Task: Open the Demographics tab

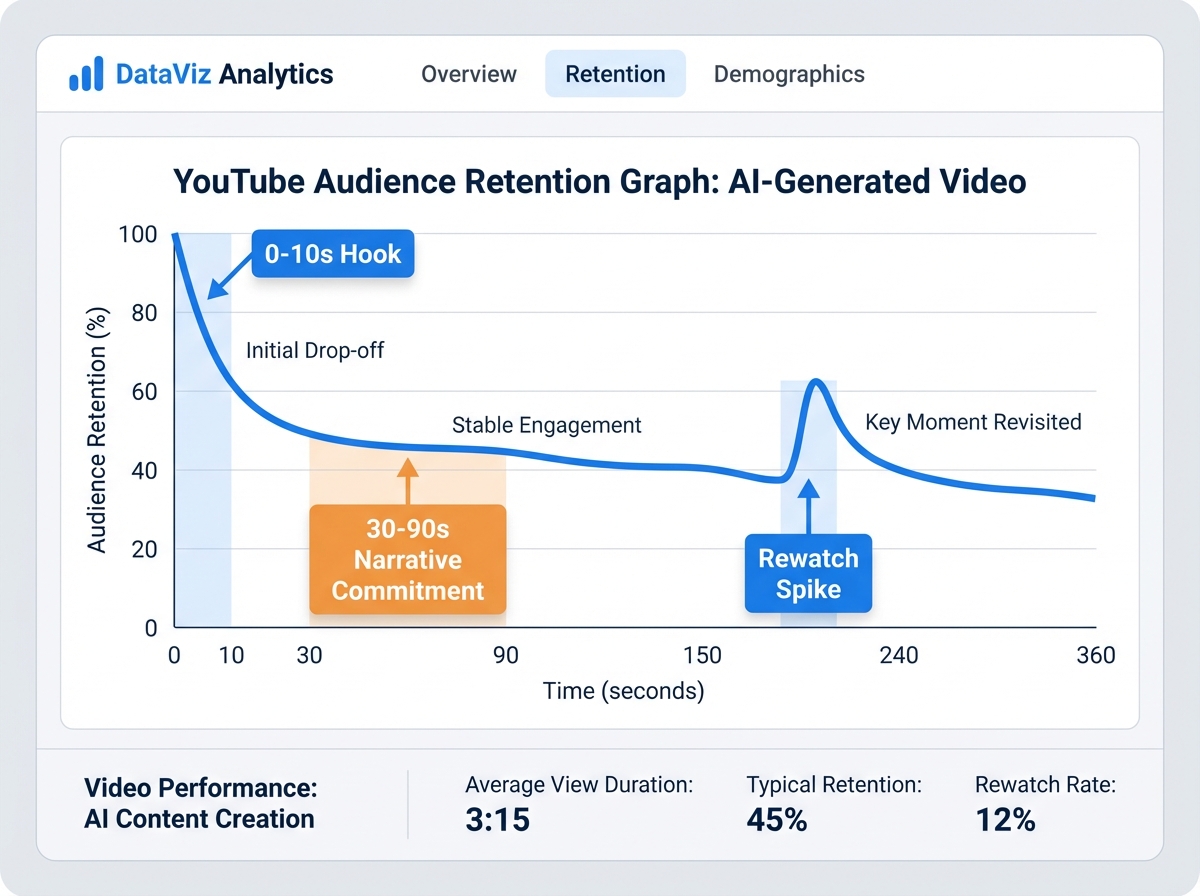Action: click(789, 74)
